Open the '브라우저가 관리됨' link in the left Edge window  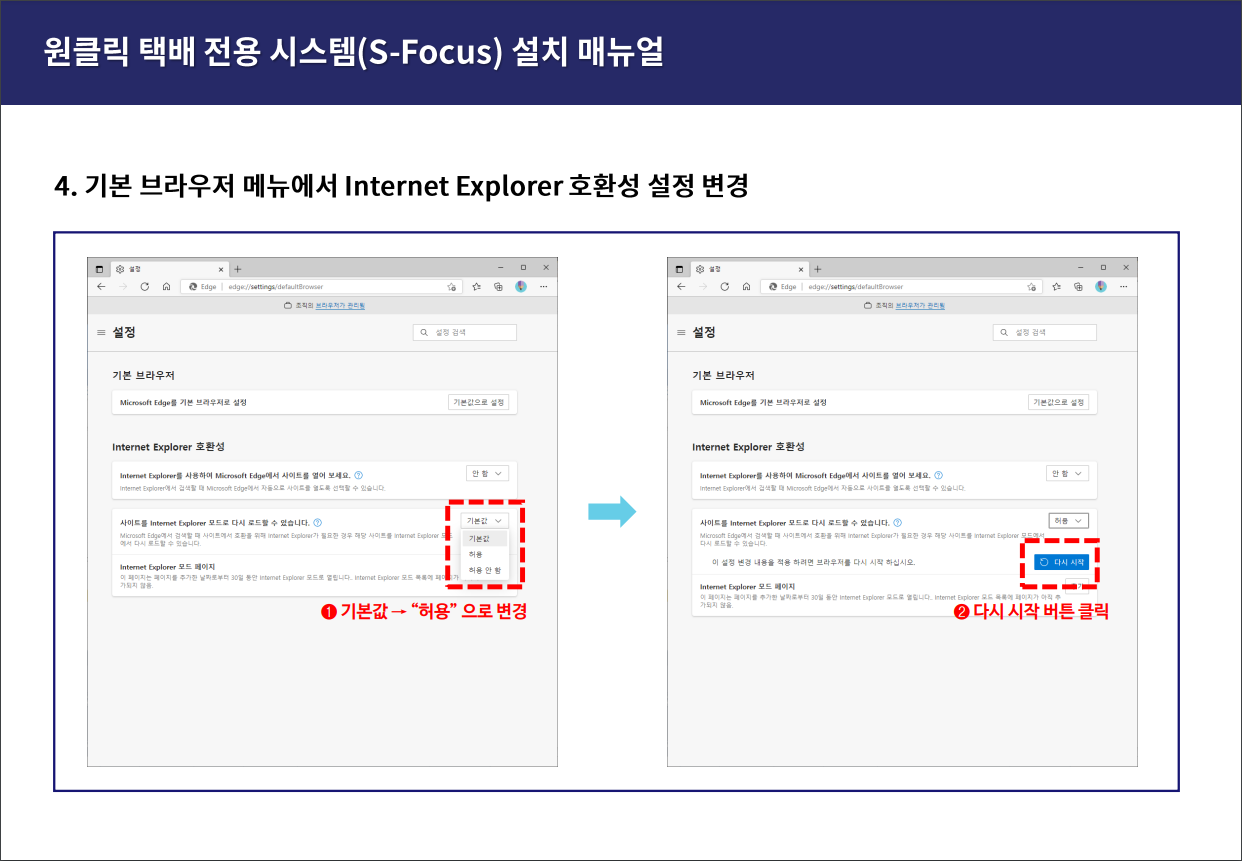(x=340, y=305)
